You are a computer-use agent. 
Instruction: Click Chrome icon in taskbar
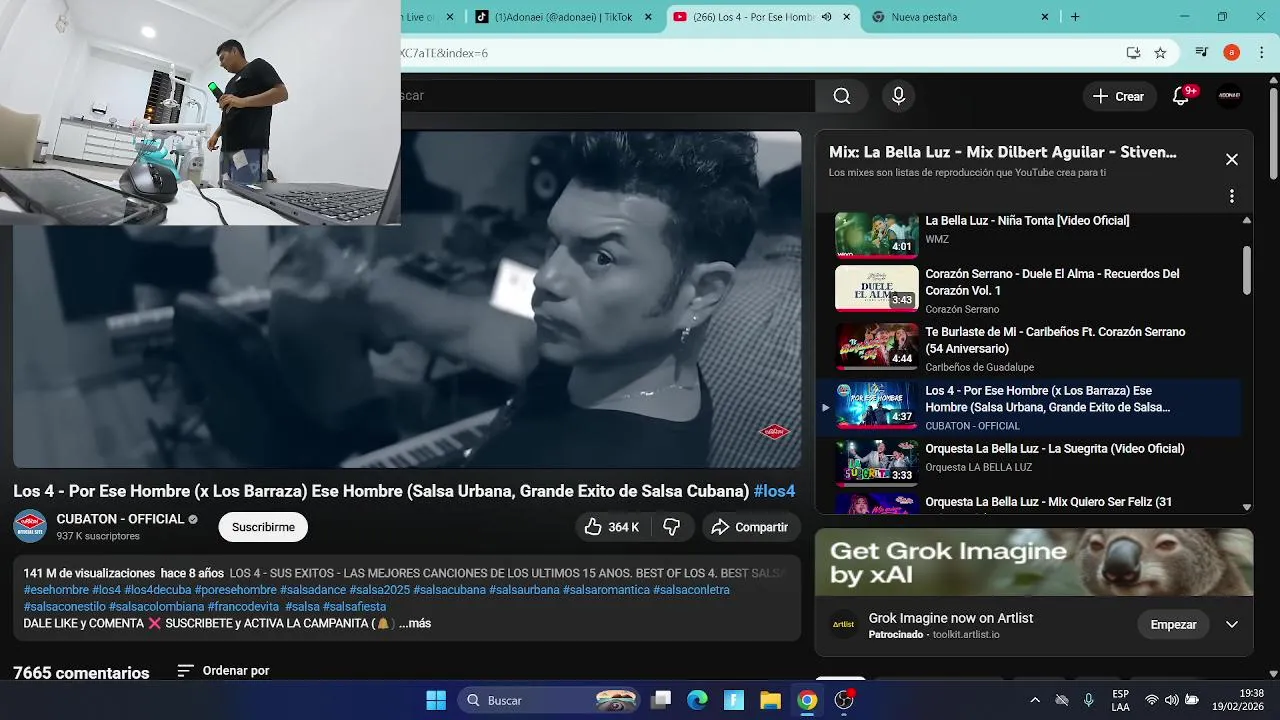[x=807, y=700]
